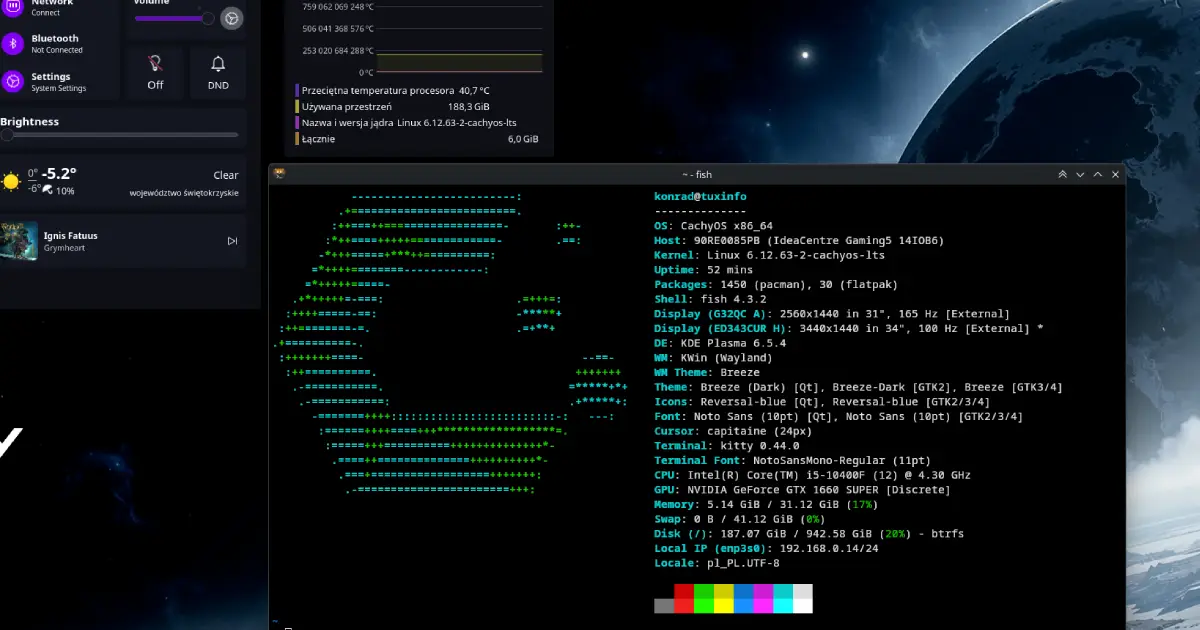Click the "Clear" weather condition text
The height and width of the screenshot is (630, 1200).
[x=226, y=175]
